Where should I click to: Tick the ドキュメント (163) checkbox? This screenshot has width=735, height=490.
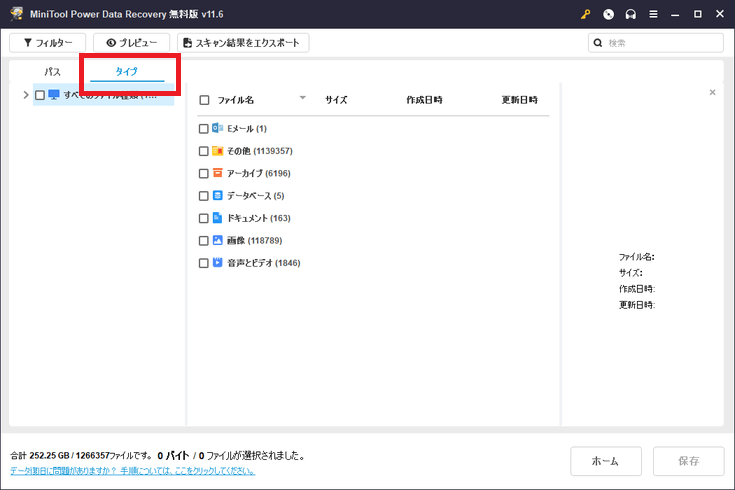point(204,218)
